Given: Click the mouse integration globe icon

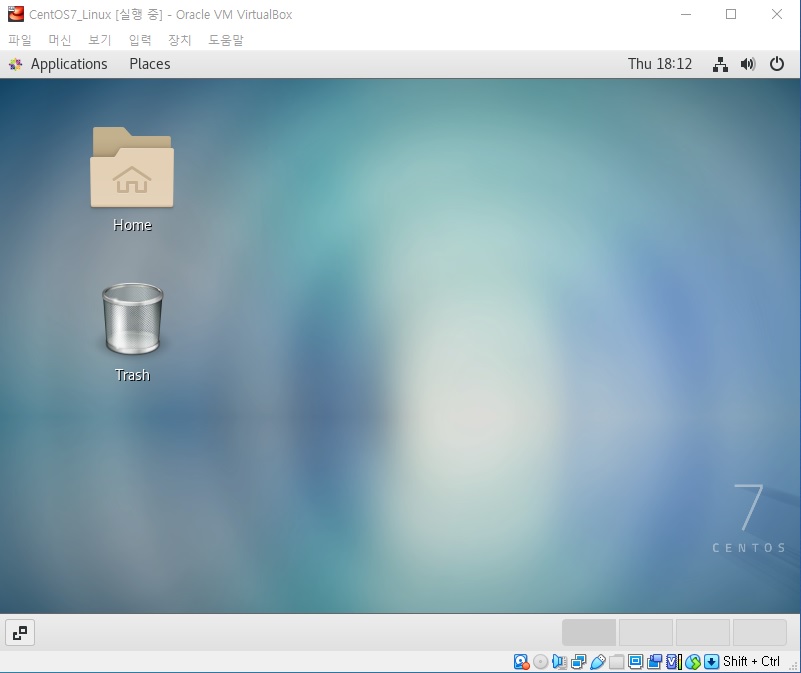Looking at the screenshot, I should [x=693, y=662].
